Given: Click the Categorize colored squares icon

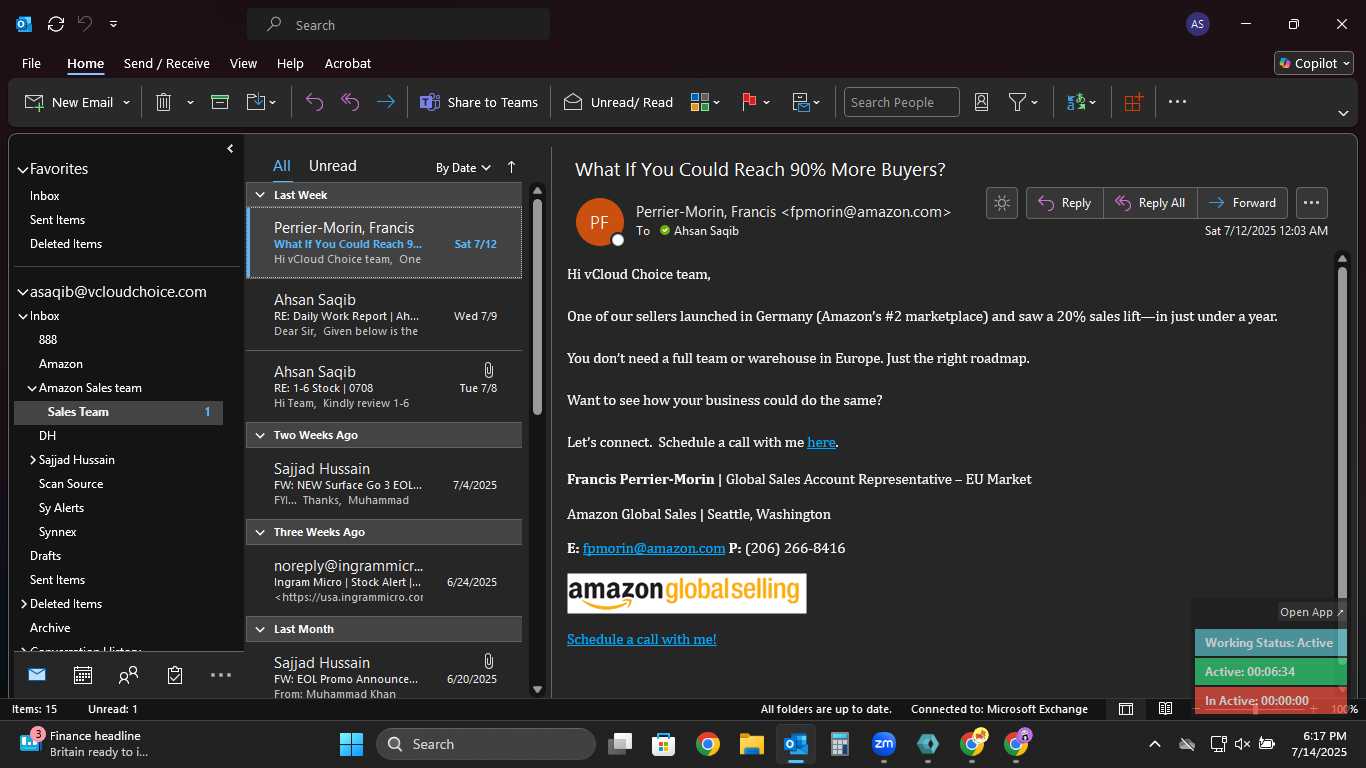Looking at the screenshot, I should point(700,102).
